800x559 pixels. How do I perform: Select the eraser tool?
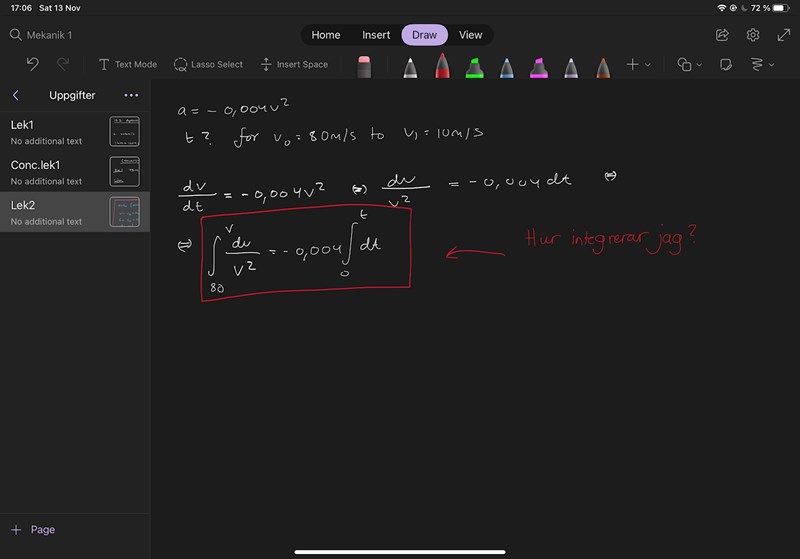click(x=364, y=65)
